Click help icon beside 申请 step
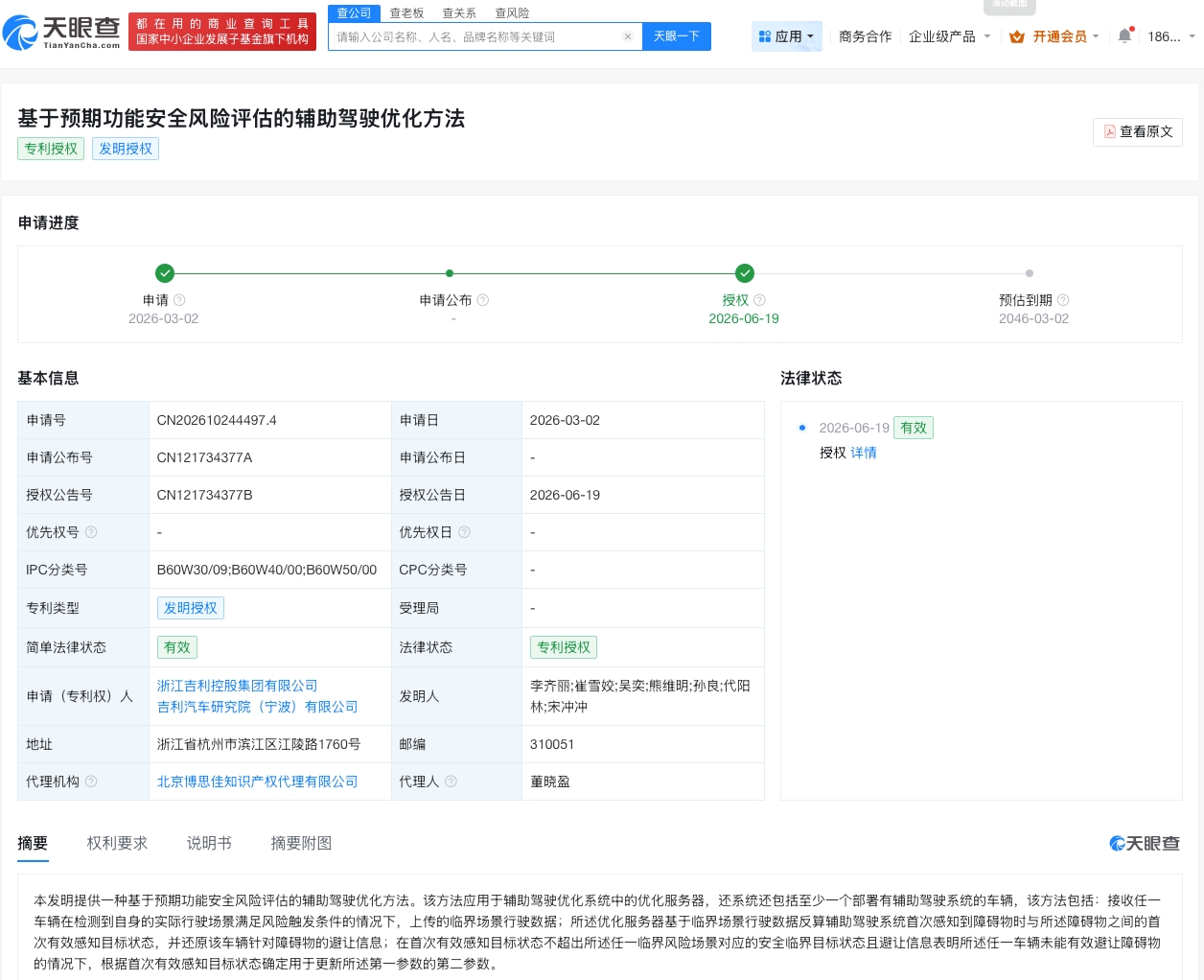Image resolution: width=1204 pixels, height=980 pixels. click(x=179, y=300)
